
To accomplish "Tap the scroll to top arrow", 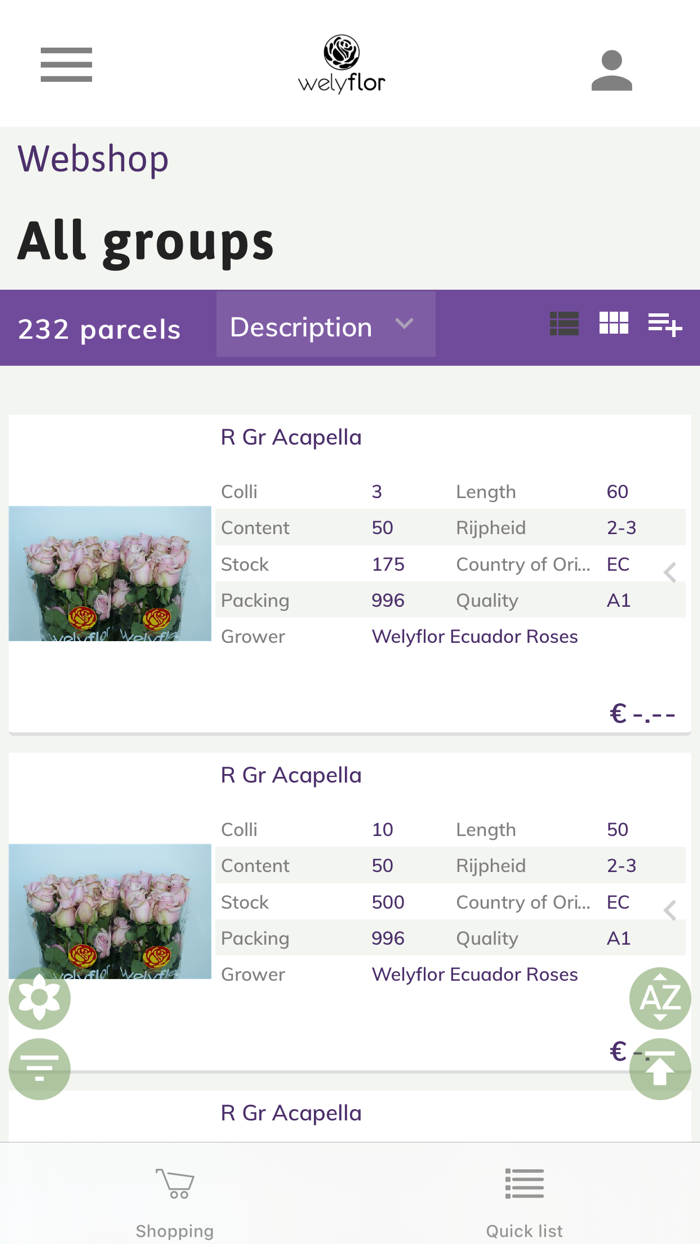I will click(x=660, y=1068).
